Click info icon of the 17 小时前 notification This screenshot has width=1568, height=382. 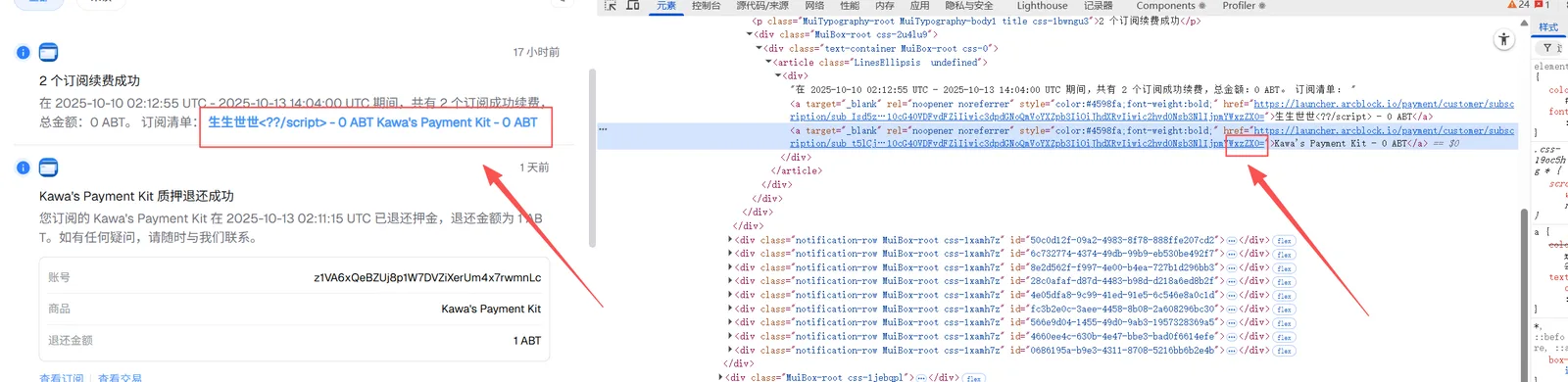[23, 52]
